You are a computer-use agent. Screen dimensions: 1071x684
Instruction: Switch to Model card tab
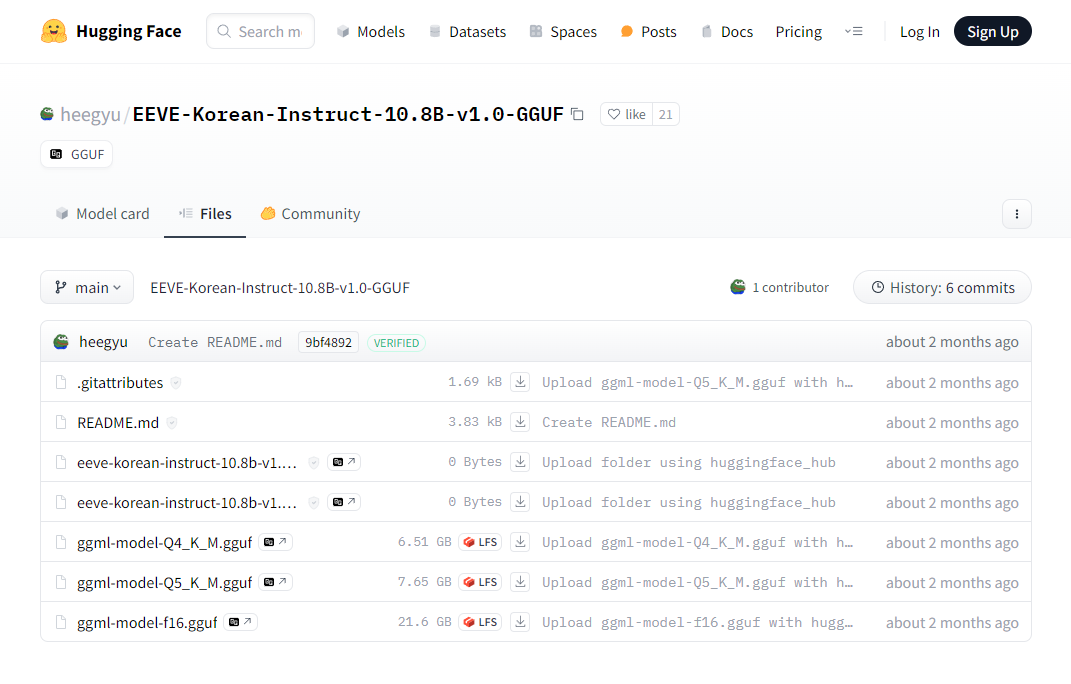tap(102, 214)
